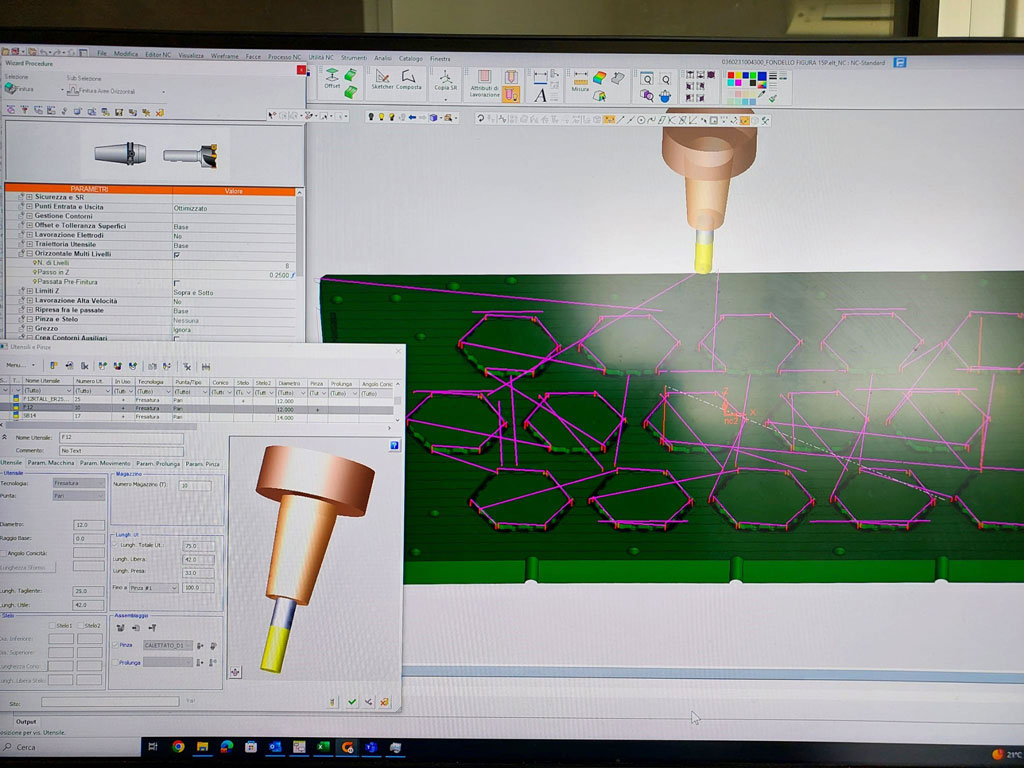
Task: Click the Windows Cerca search box
Action: 70,747
